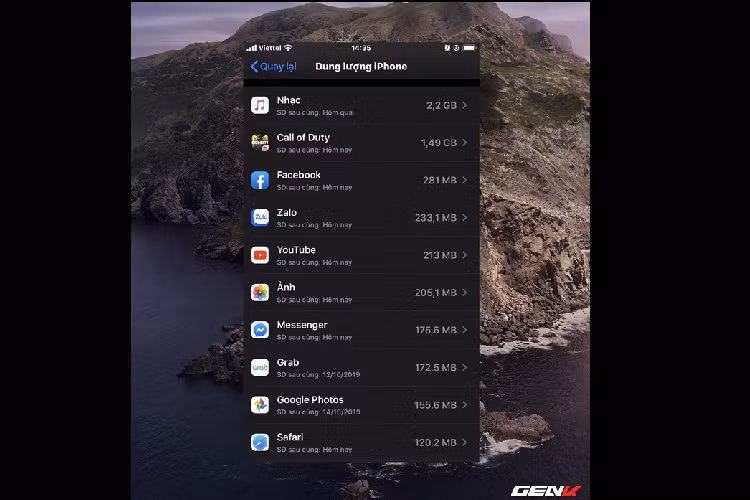The image size is (750, 500).
Task: Tap the cellular signal bars icon
Action: click(x=251, y=48)
